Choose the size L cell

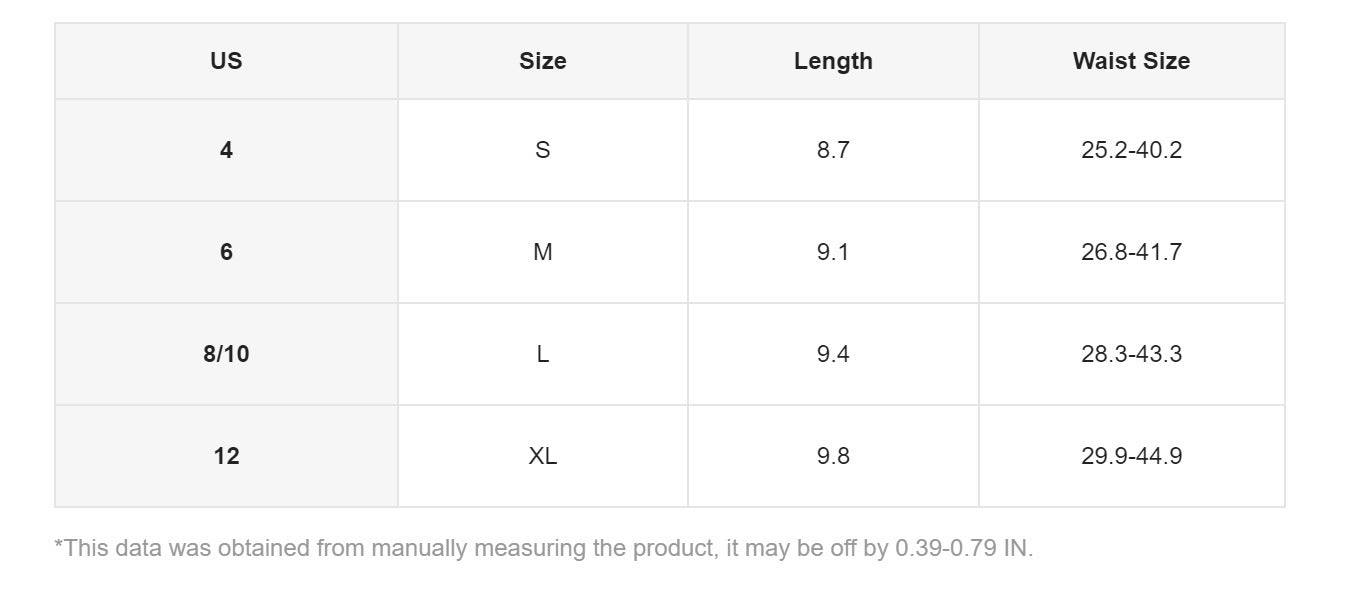542,354
